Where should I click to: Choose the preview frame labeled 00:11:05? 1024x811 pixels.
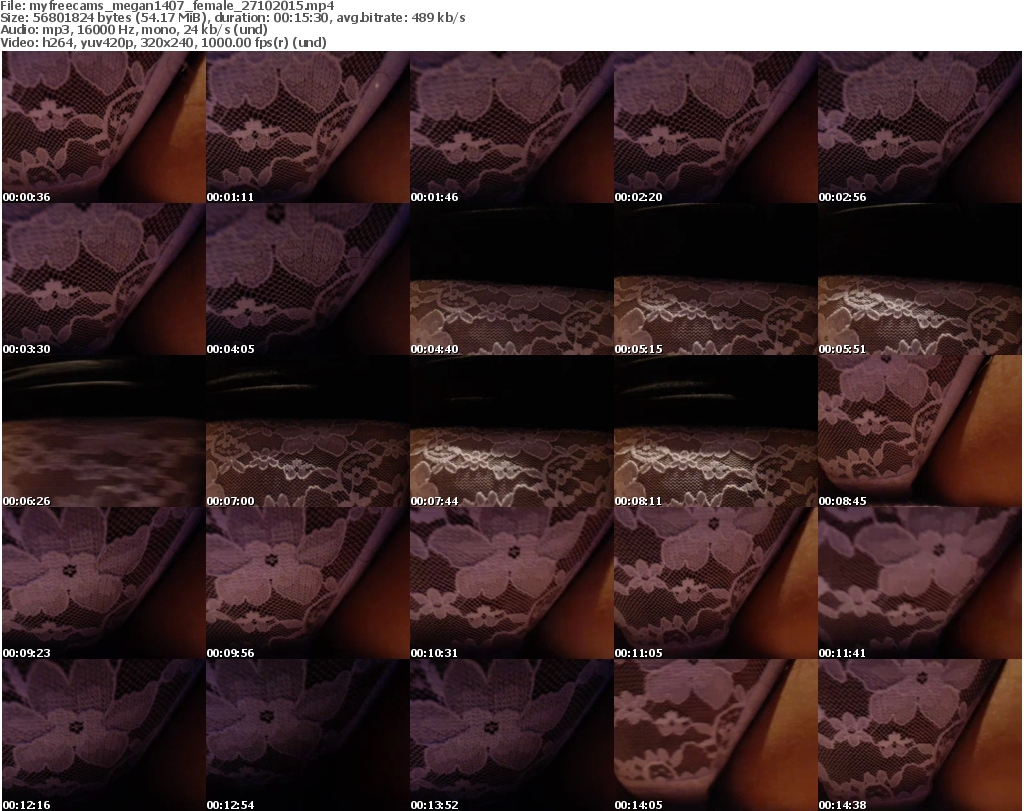point(715,583)
